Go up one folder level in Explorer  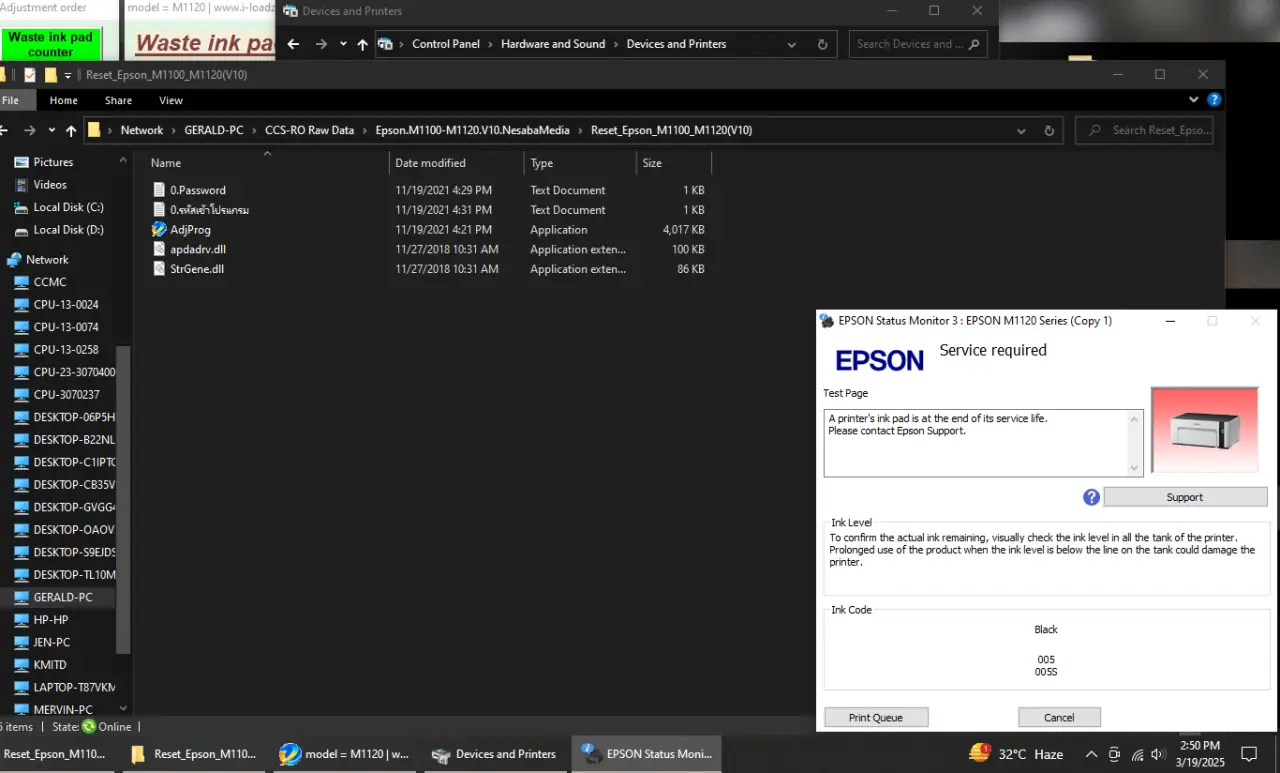(x=71, y=130)
